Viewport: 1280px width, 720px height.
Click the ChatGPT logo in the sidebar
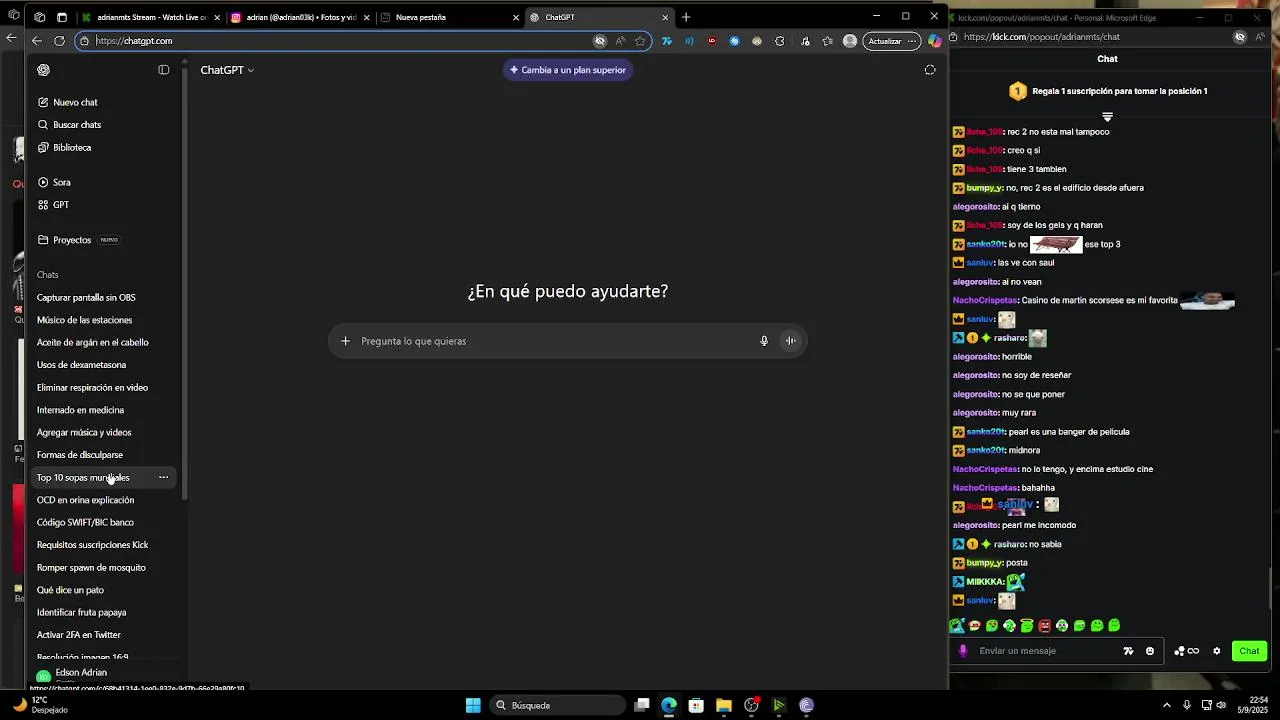click(x=43, y=70)
